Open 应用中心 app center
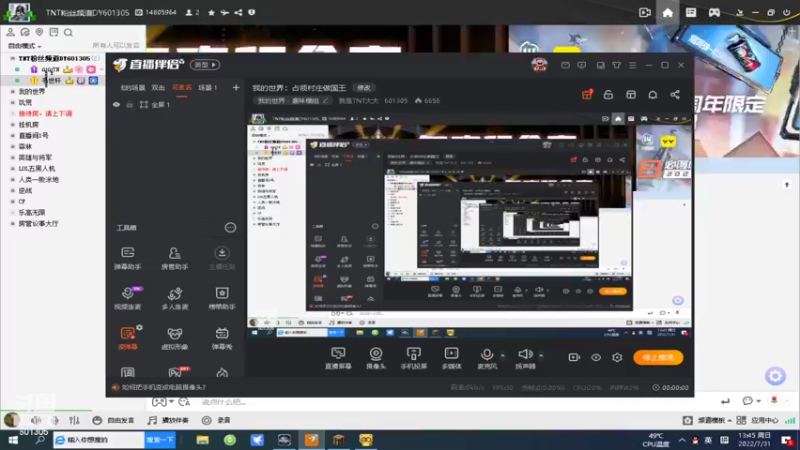Screen dimensions: 800x450 coord(758,420)
